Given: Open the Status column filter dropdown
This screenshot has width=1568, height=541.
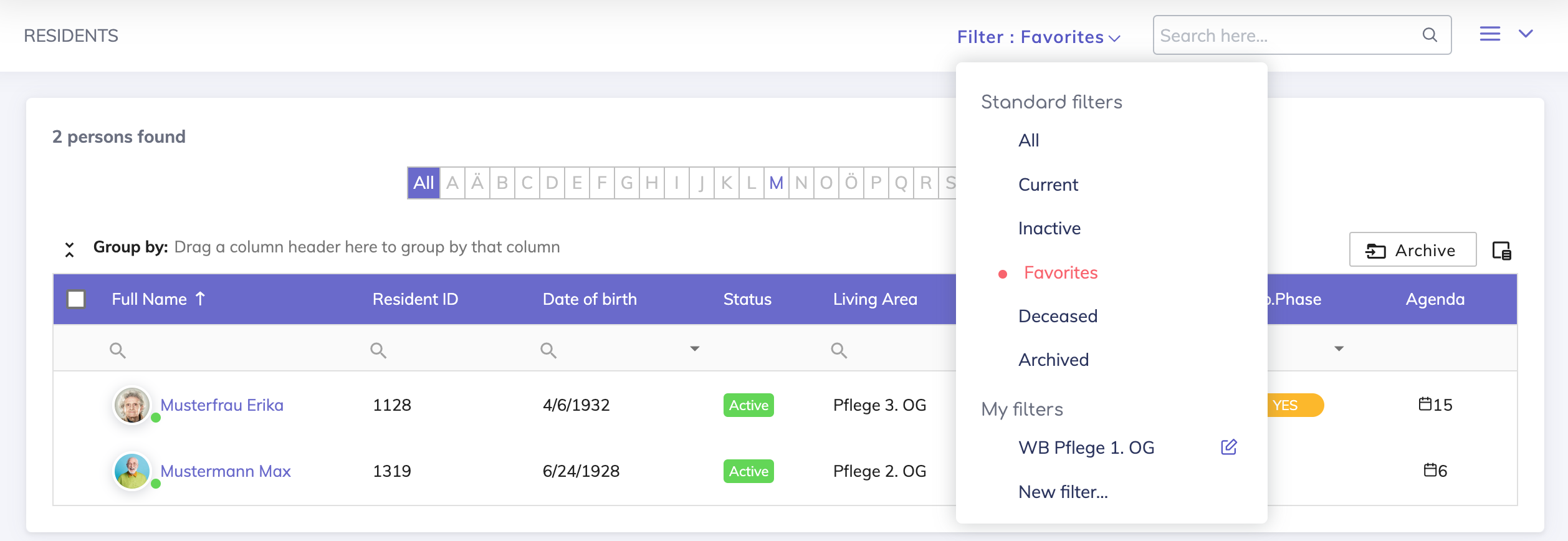Looking at the screenshot, I should coord(694,349).
